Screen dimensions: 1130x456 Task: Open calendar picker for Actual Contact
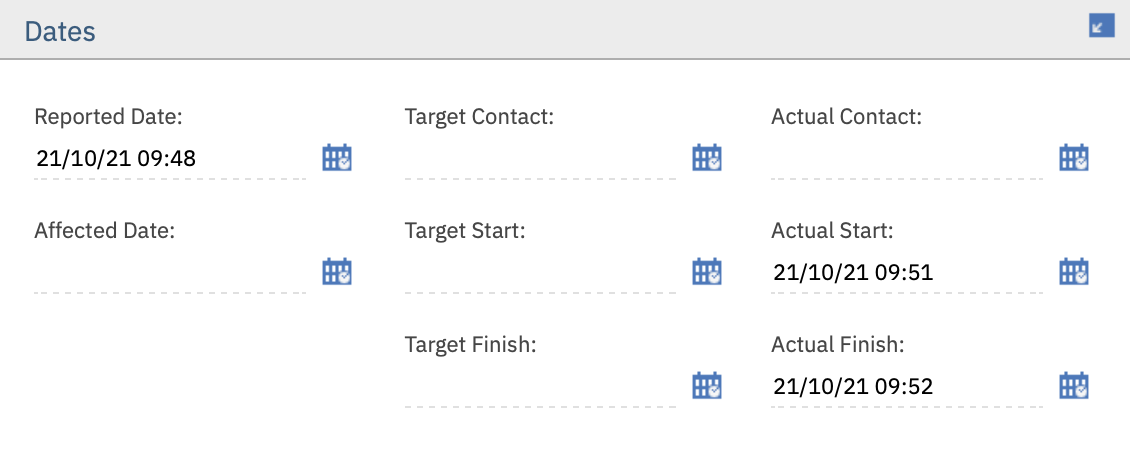tap(1074, 158)
